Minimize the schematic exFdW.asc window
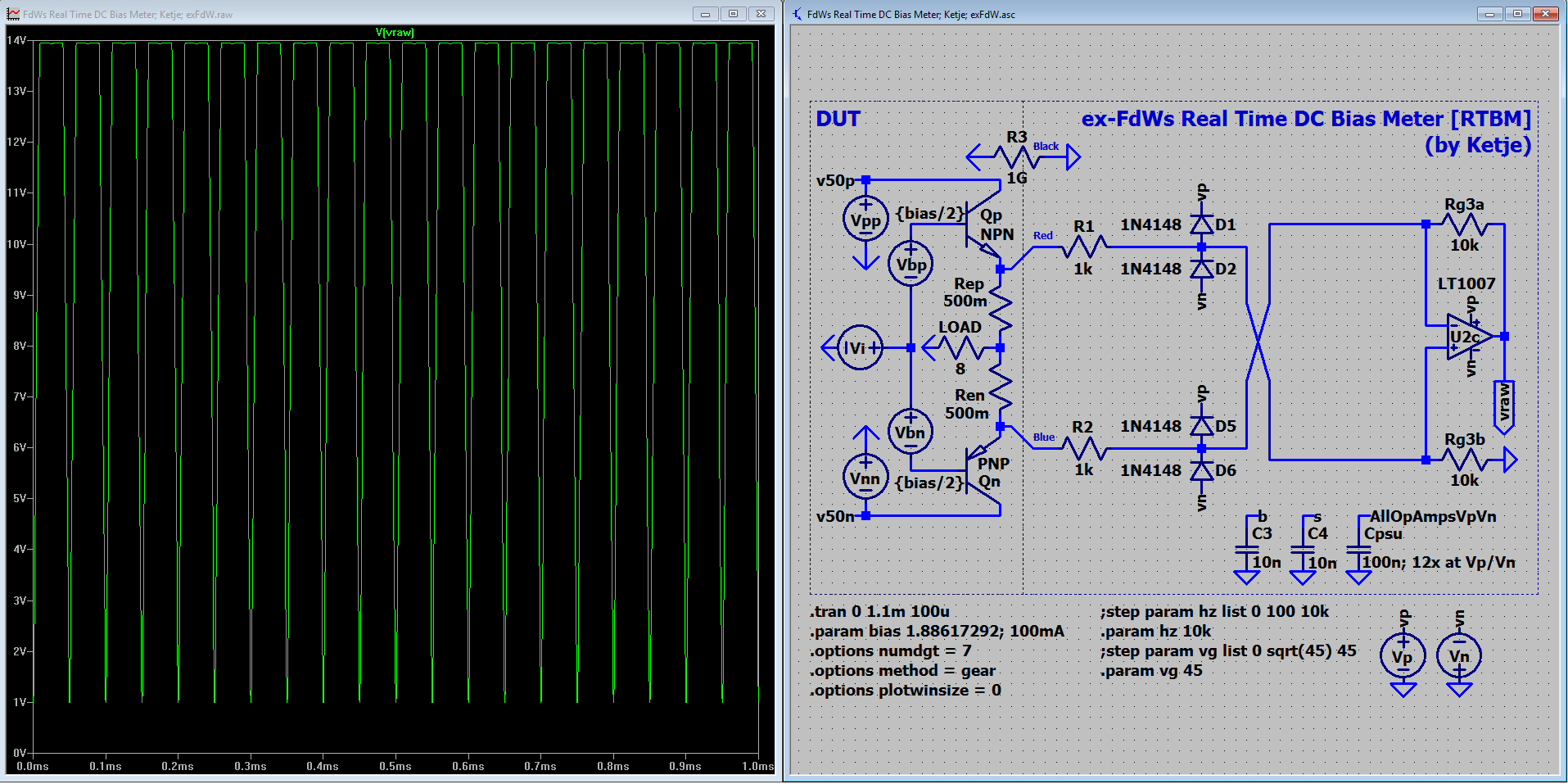The width and height of the screenshot is (1568, 784). tap(1489, 14)
